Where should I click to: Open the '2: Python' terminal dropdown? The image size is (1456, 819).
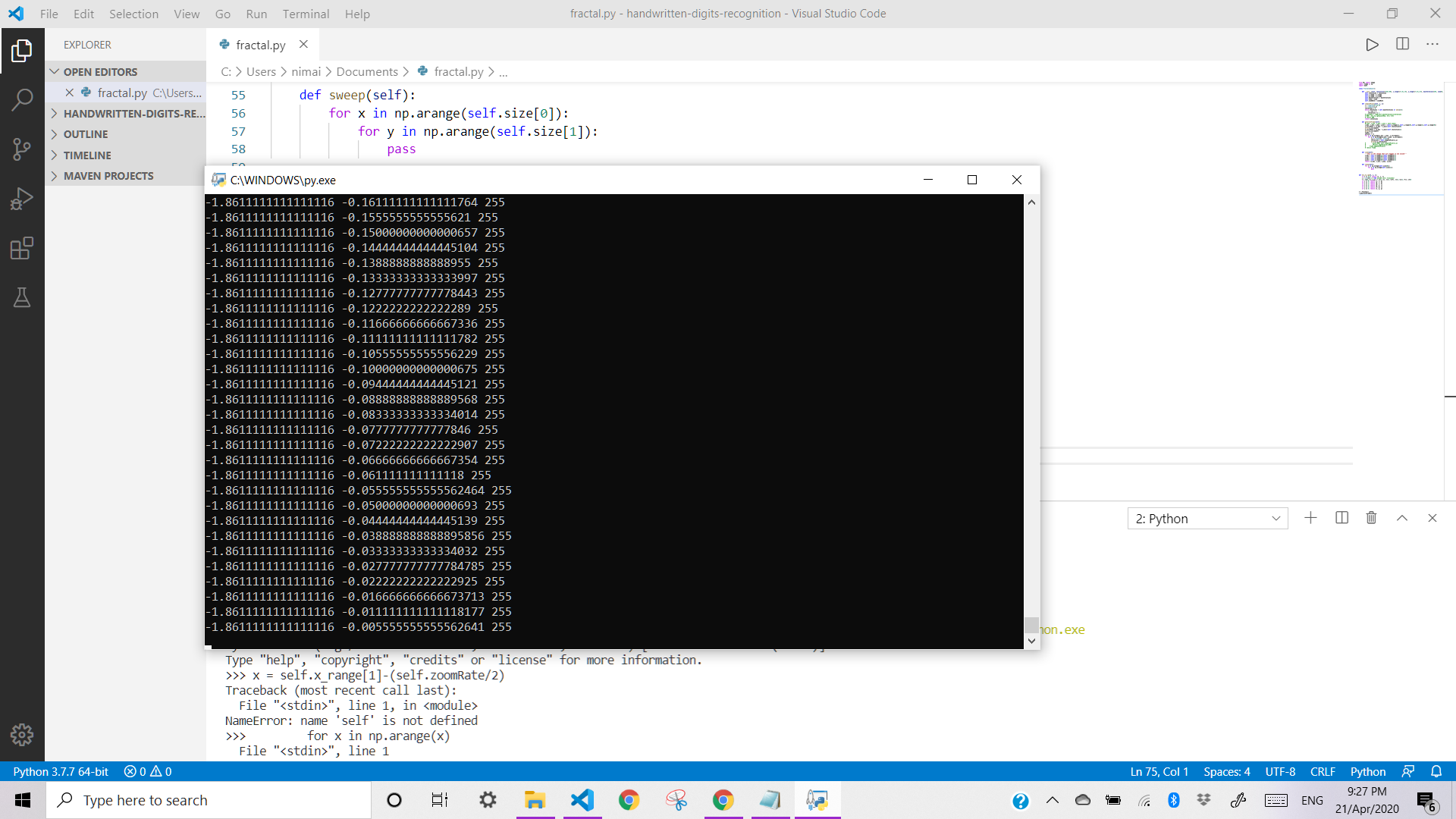1207,519
